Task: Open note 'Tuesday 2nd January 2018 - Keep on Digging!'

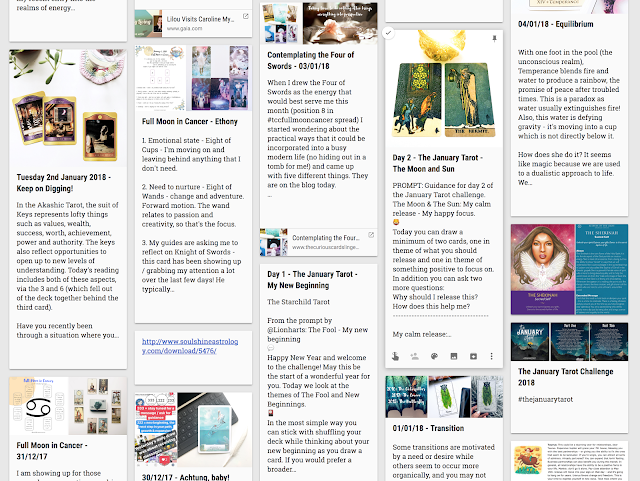Action: pos(64,183)
